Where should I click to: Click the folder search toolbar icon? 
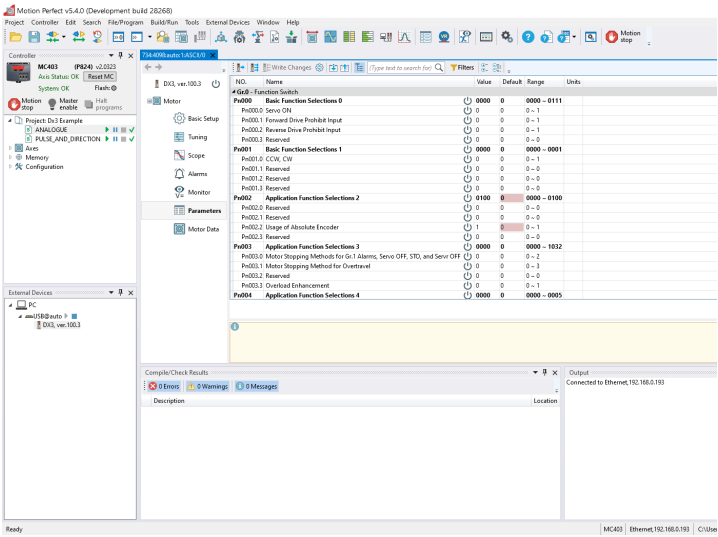click(163, 37)
